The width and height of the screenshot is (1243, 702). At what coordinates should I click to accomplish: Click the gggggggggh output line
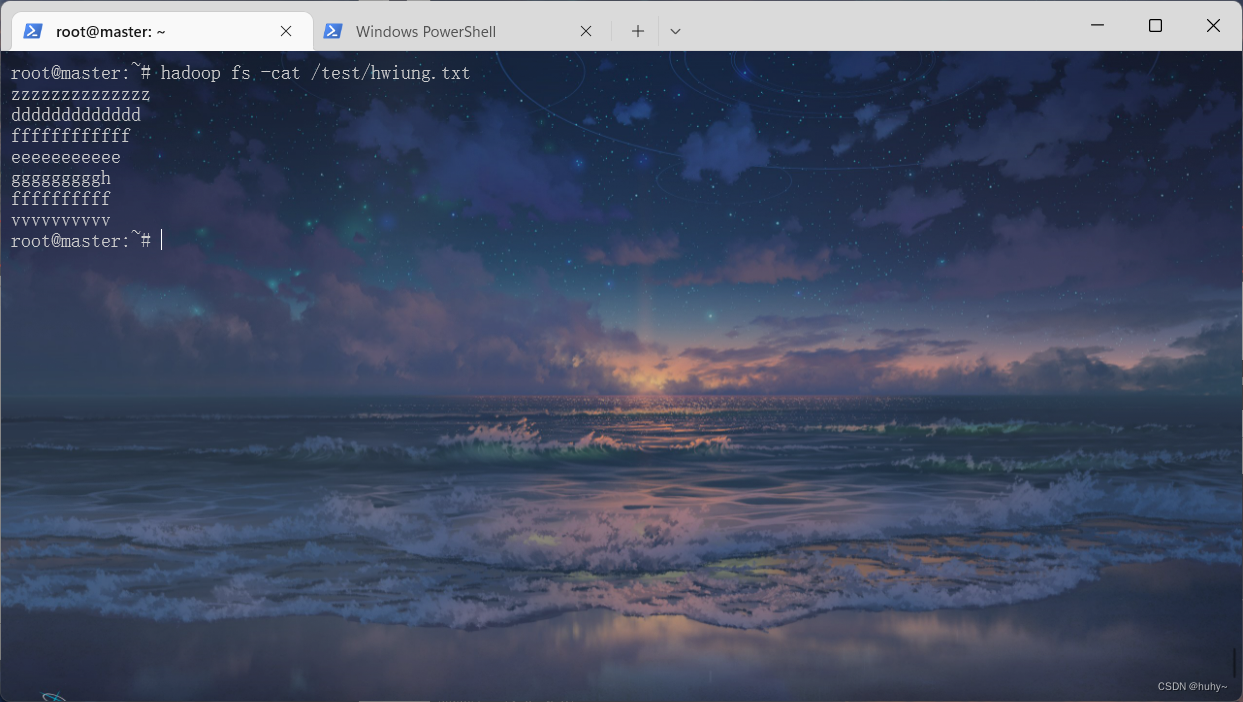61,178
